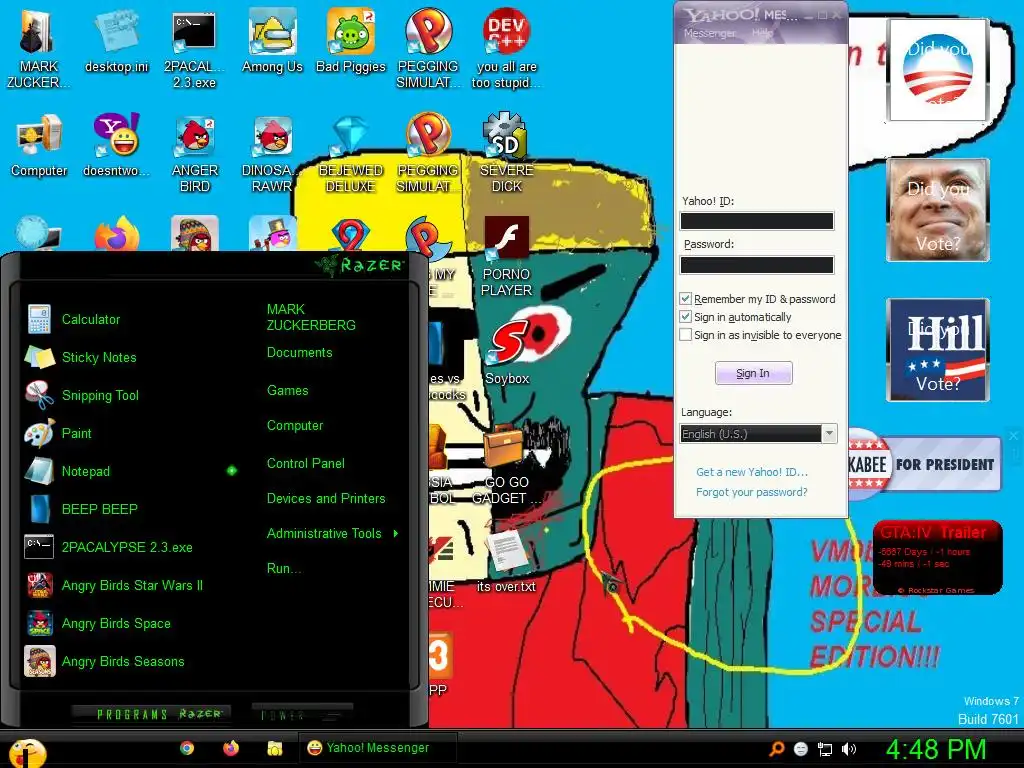Click Get a new Yahoo! ID link

click(752, 472)
